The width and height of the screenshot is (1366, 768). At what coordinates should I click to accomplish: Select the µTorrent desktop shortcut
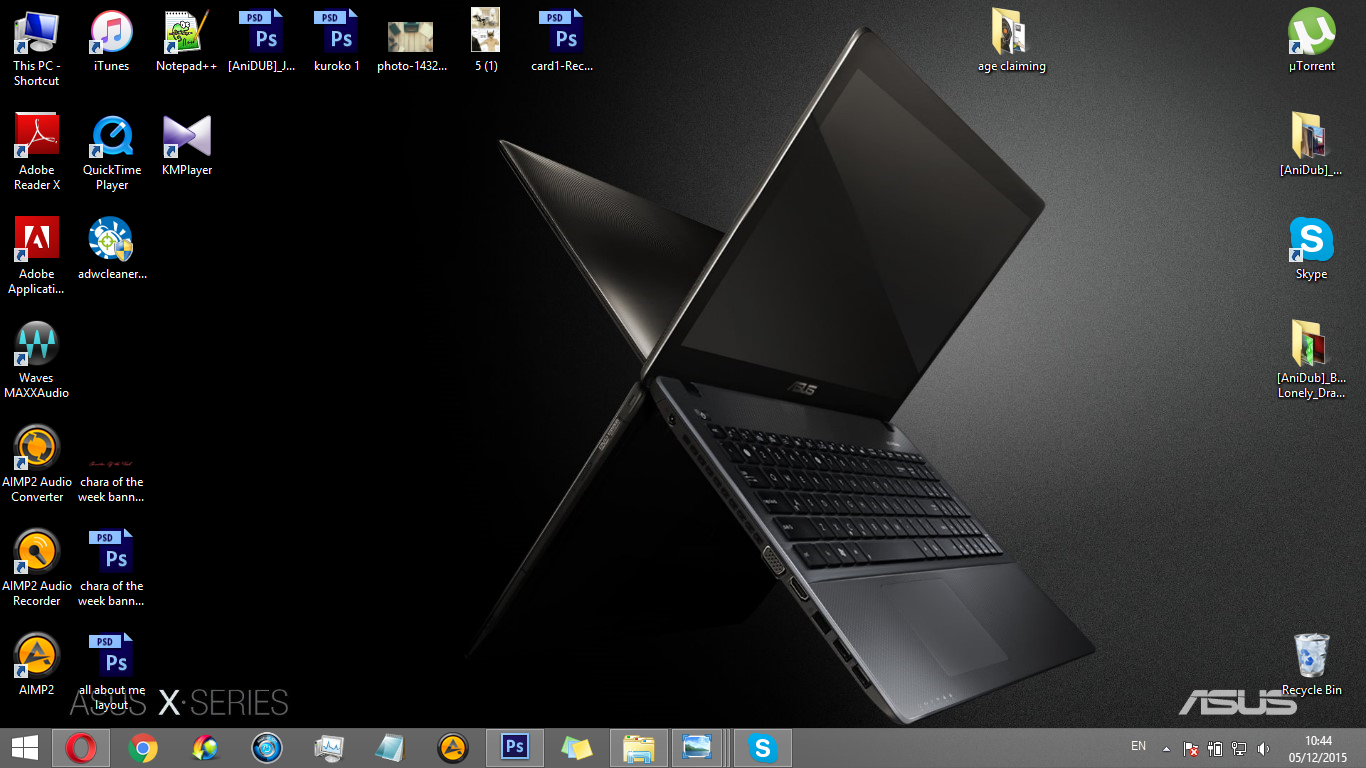(1311, 41)
